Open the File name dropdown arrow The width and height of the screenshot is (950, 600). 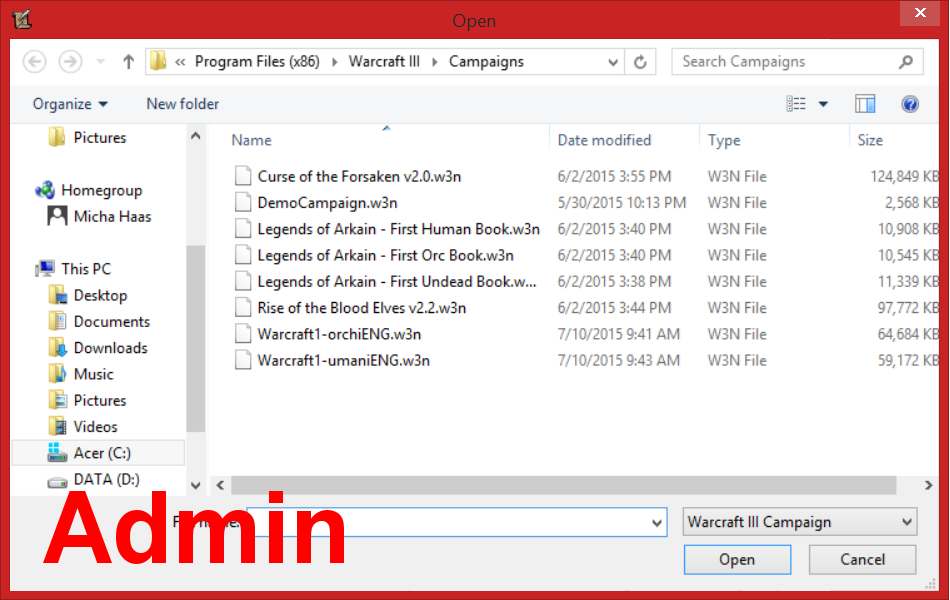coord(657,522)
